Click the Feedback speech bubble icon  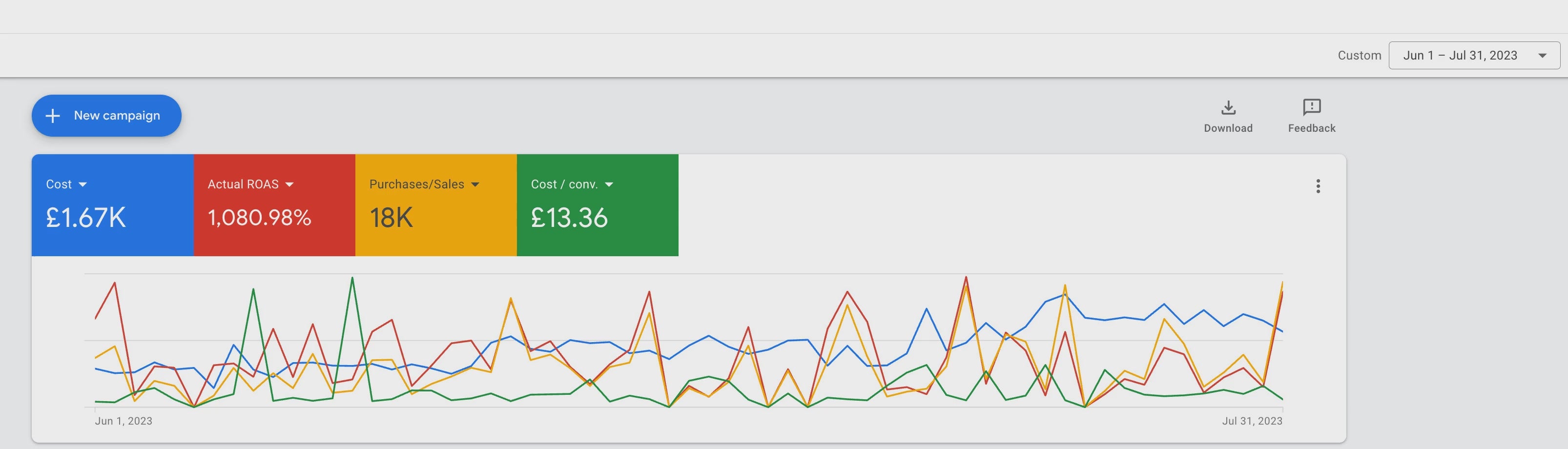tap(1311, 107)
